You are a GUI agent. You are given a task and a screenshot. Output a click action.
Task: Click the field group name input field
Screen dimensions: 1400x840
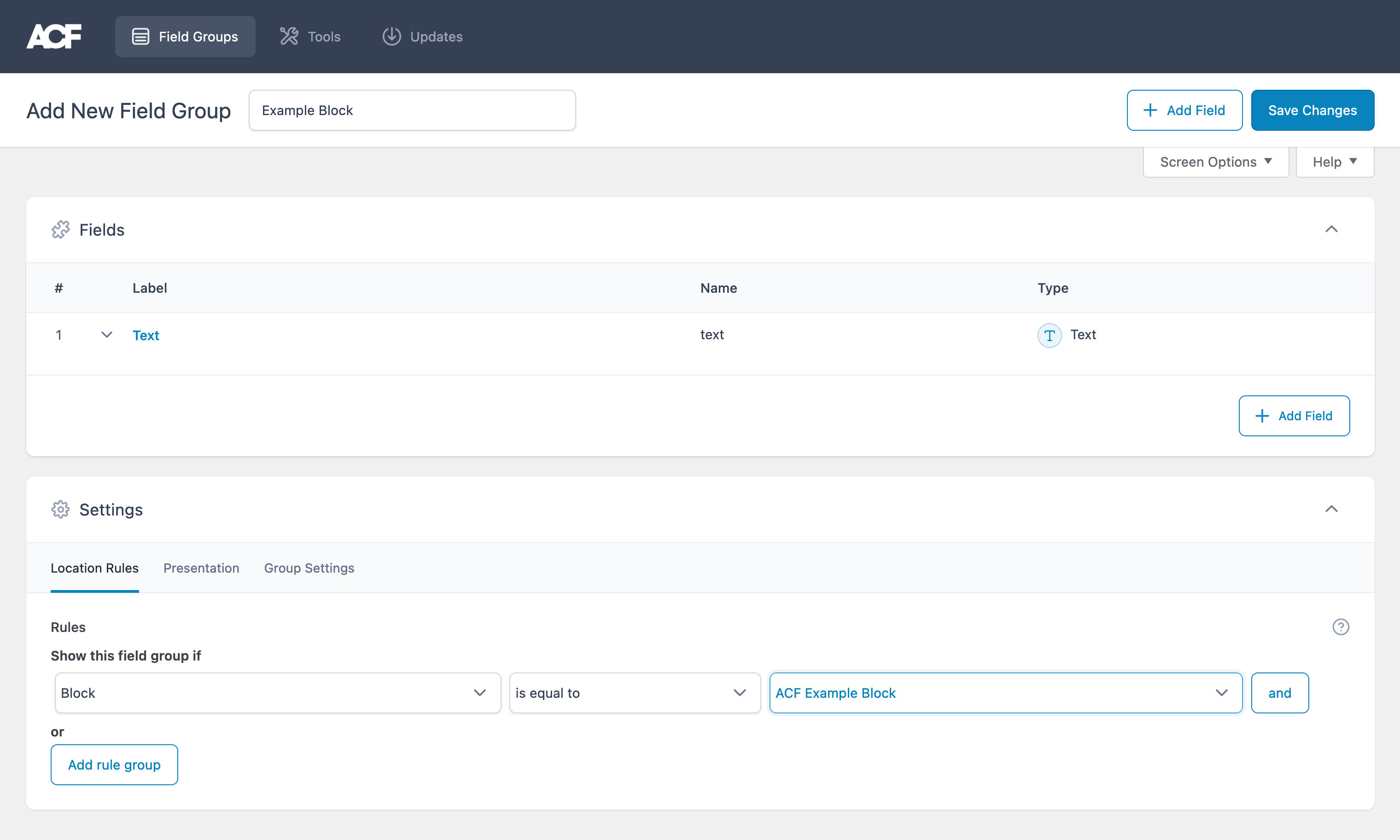point(411,110)
